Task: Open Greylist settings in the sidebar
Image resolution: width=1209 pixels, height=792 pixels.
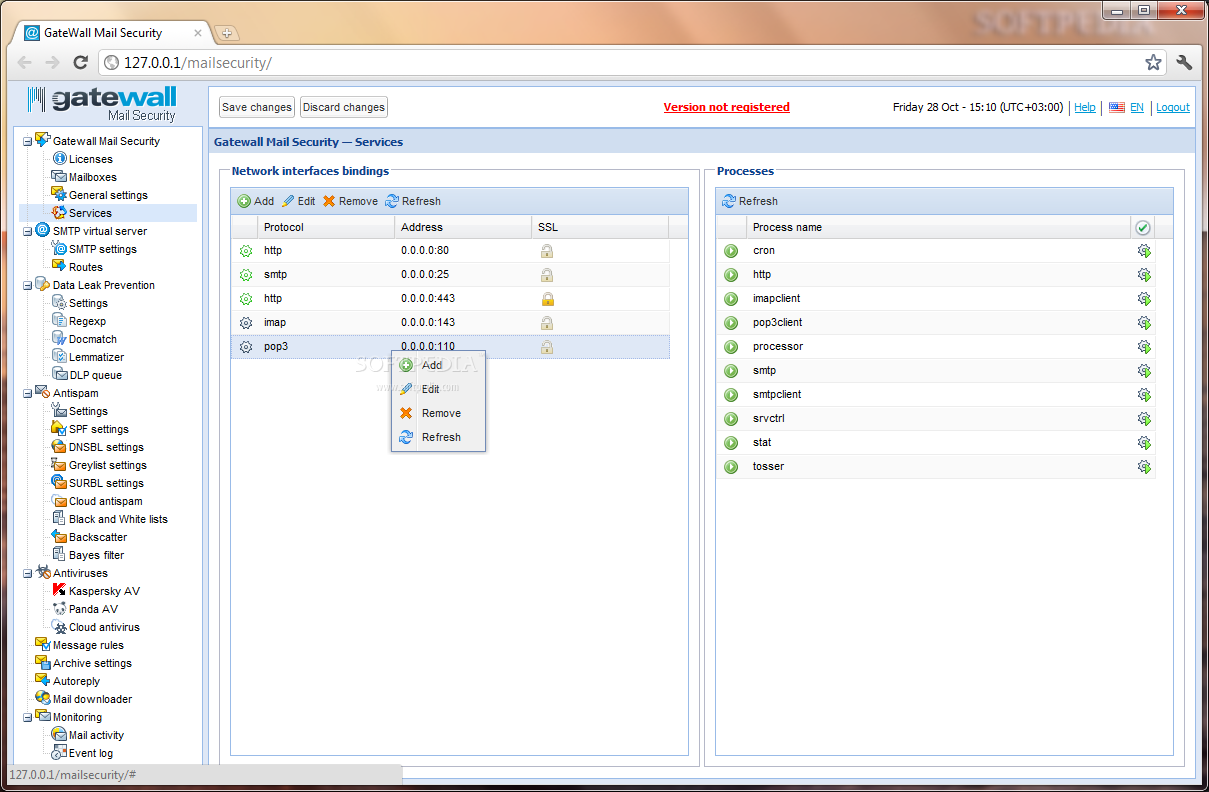Action: [x=108, y=465]
